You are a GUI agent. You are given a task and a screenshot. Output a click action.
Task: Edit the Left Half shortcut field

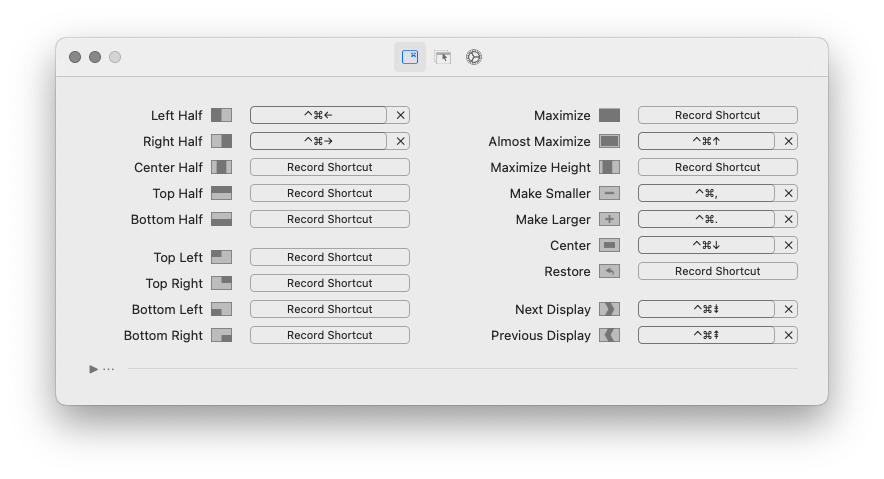(x=319, y=115)
